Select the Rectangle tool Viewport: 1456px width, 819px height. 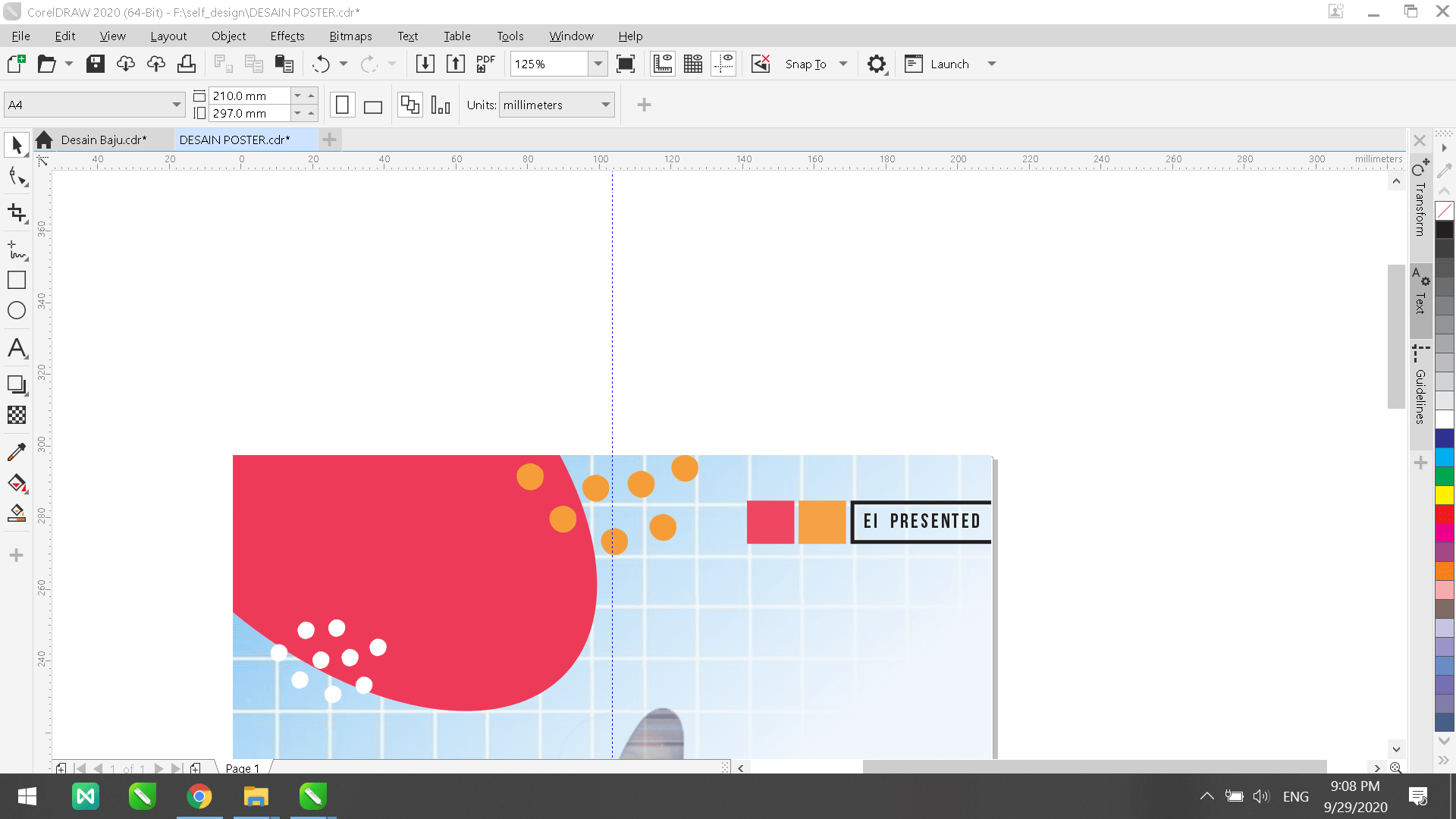point(16,279)
